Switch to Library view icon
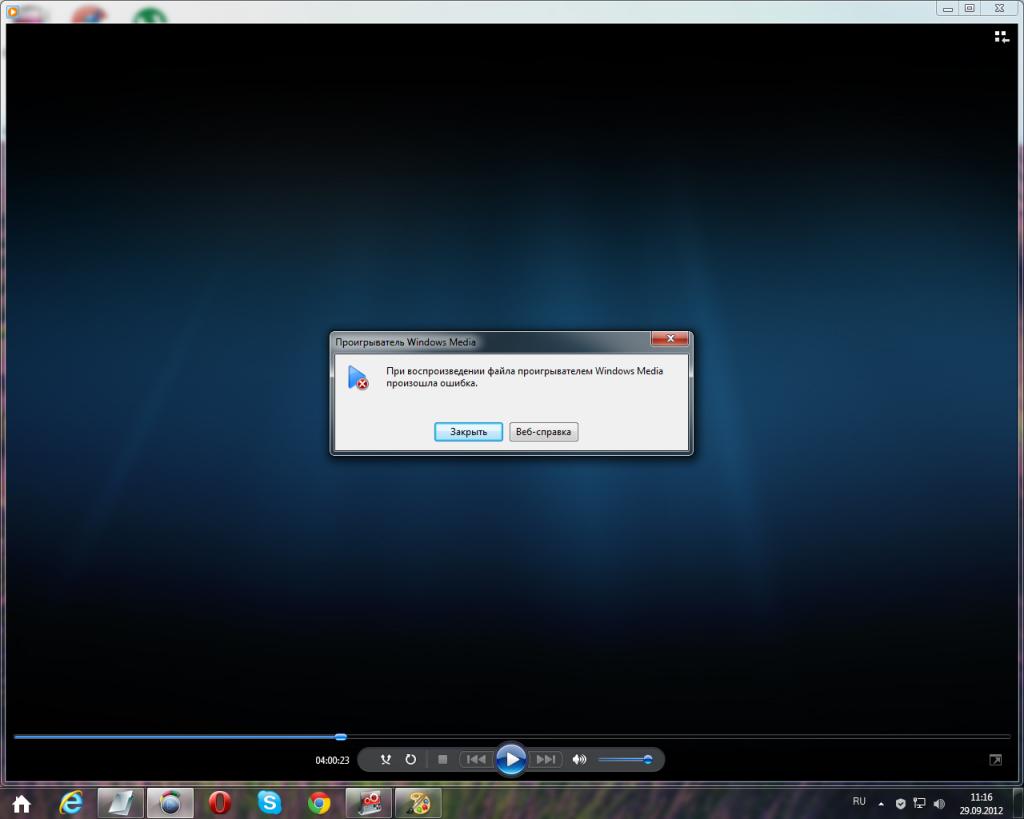 pos(1001,37)
